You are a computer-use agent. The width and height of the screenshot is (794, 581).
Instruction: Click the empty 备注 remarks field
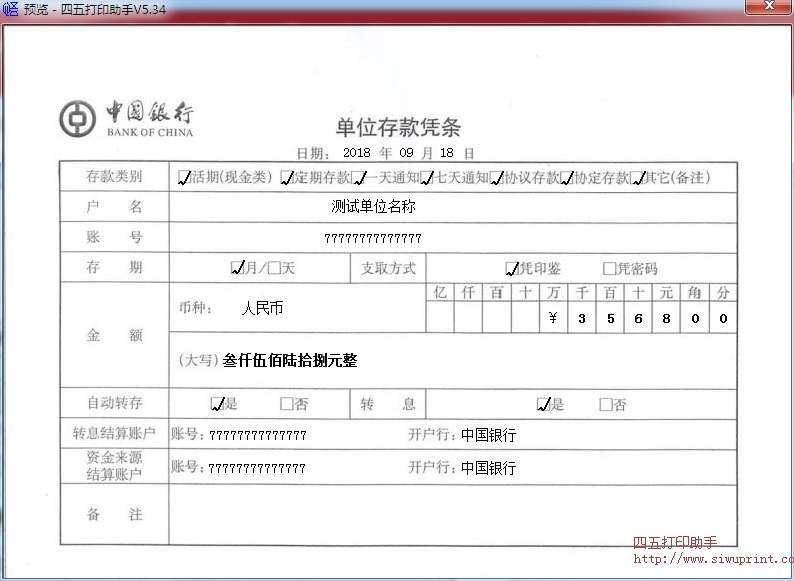point(453,515)
